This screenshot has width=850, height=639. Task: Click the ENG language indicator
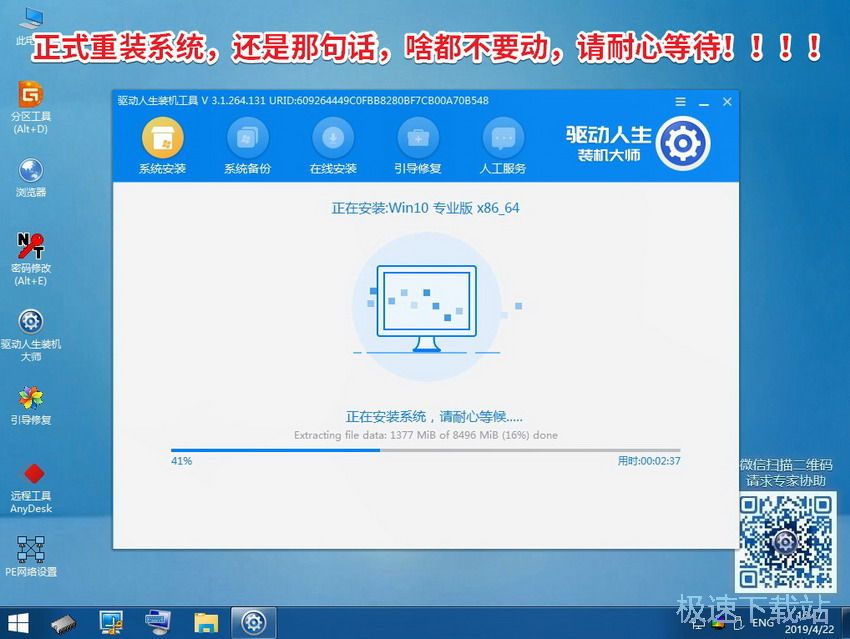[x=763, y=623]
